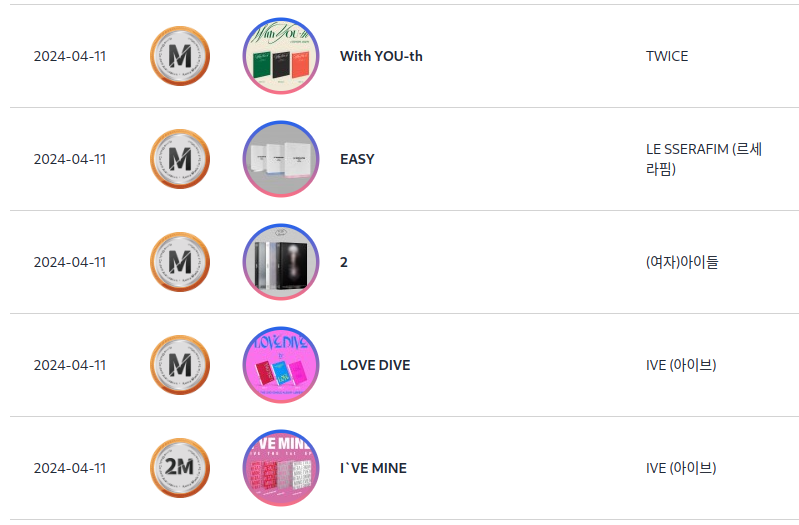Open the LOVE DIVE album cover
799x525 pixels.
[280, 365]
